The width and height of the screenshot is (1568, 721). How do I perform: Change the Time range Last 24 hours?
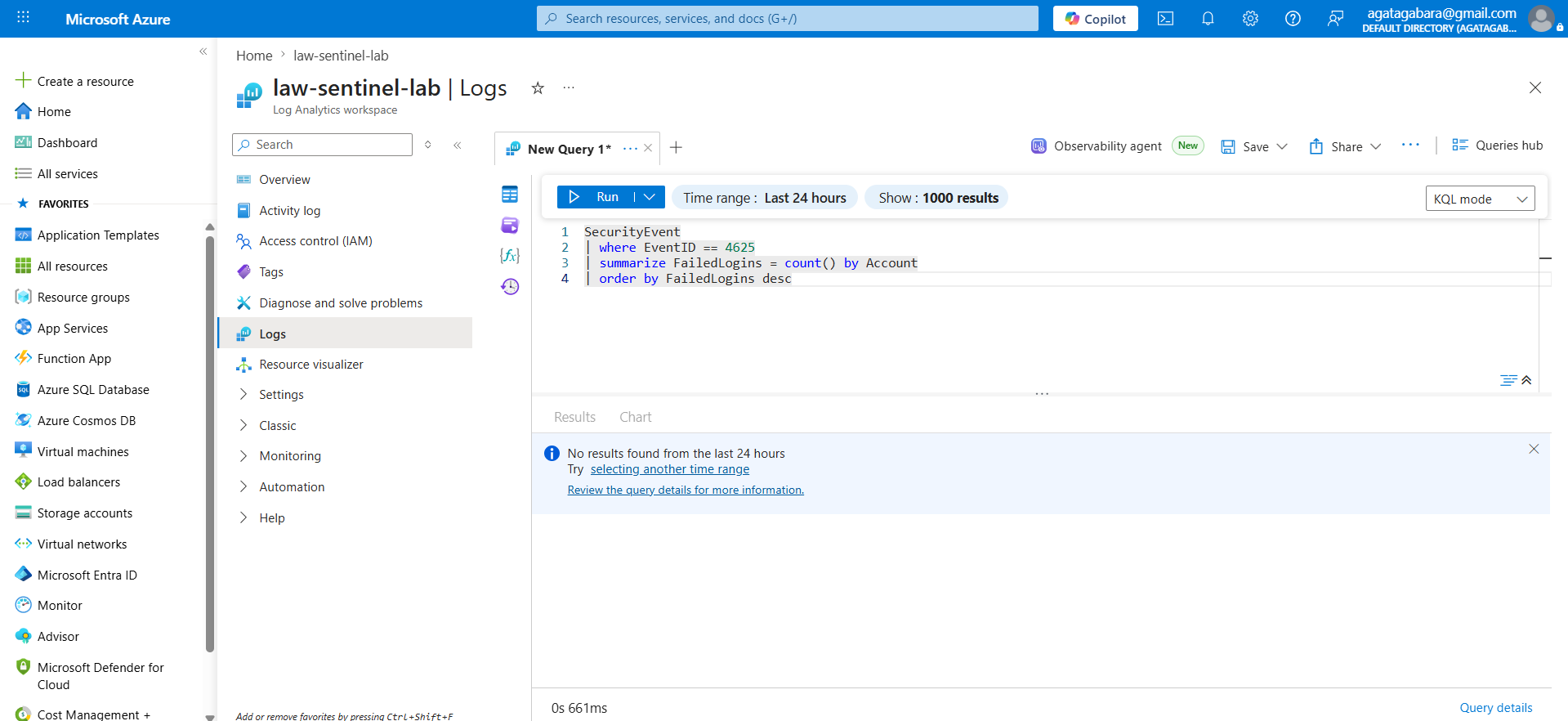pos(765,198)
